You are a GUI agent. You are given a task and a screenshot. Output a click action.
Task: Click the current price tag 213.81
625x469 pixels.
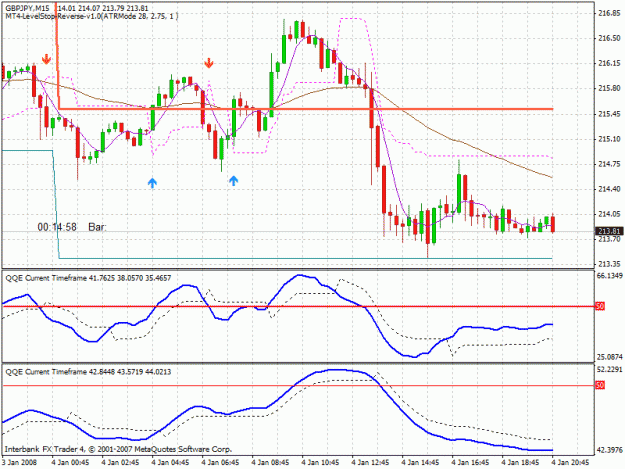pos(609,231)
